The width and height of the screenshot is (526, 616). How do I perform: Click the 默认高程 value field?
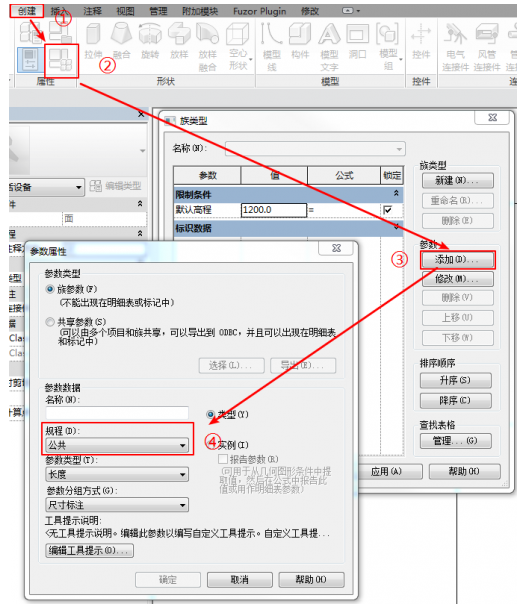tap(273, 210)
